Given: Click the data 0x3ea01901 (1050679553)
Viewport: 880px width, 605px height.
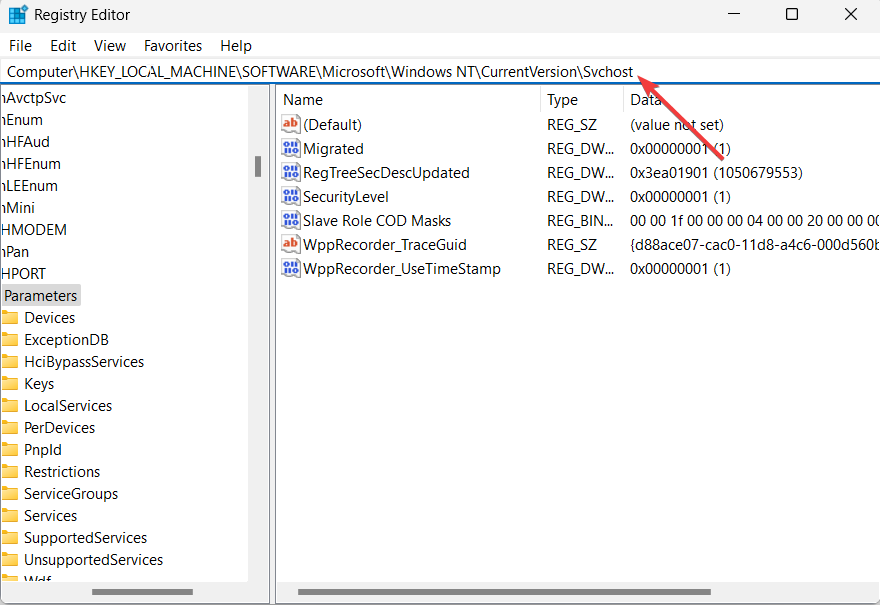Looking at the screenshot, I should point(716,173).
